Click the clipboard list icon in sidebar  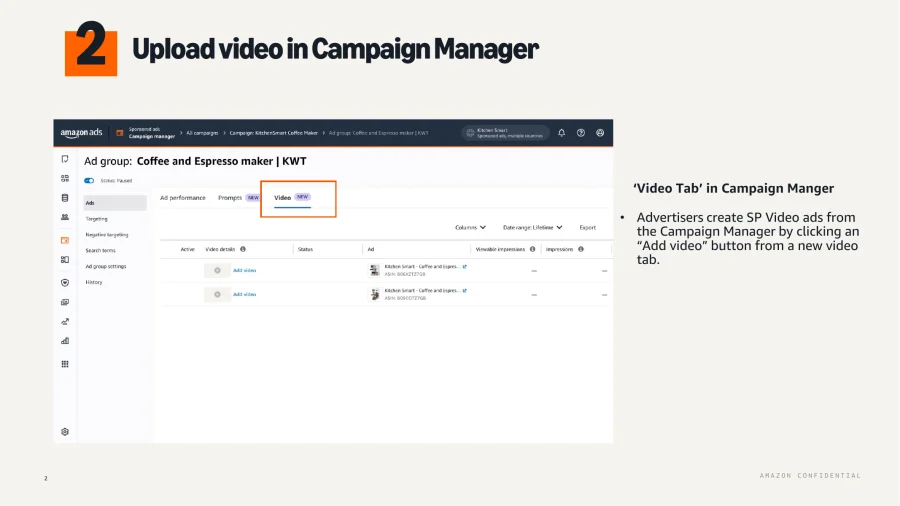coord(65,198)
